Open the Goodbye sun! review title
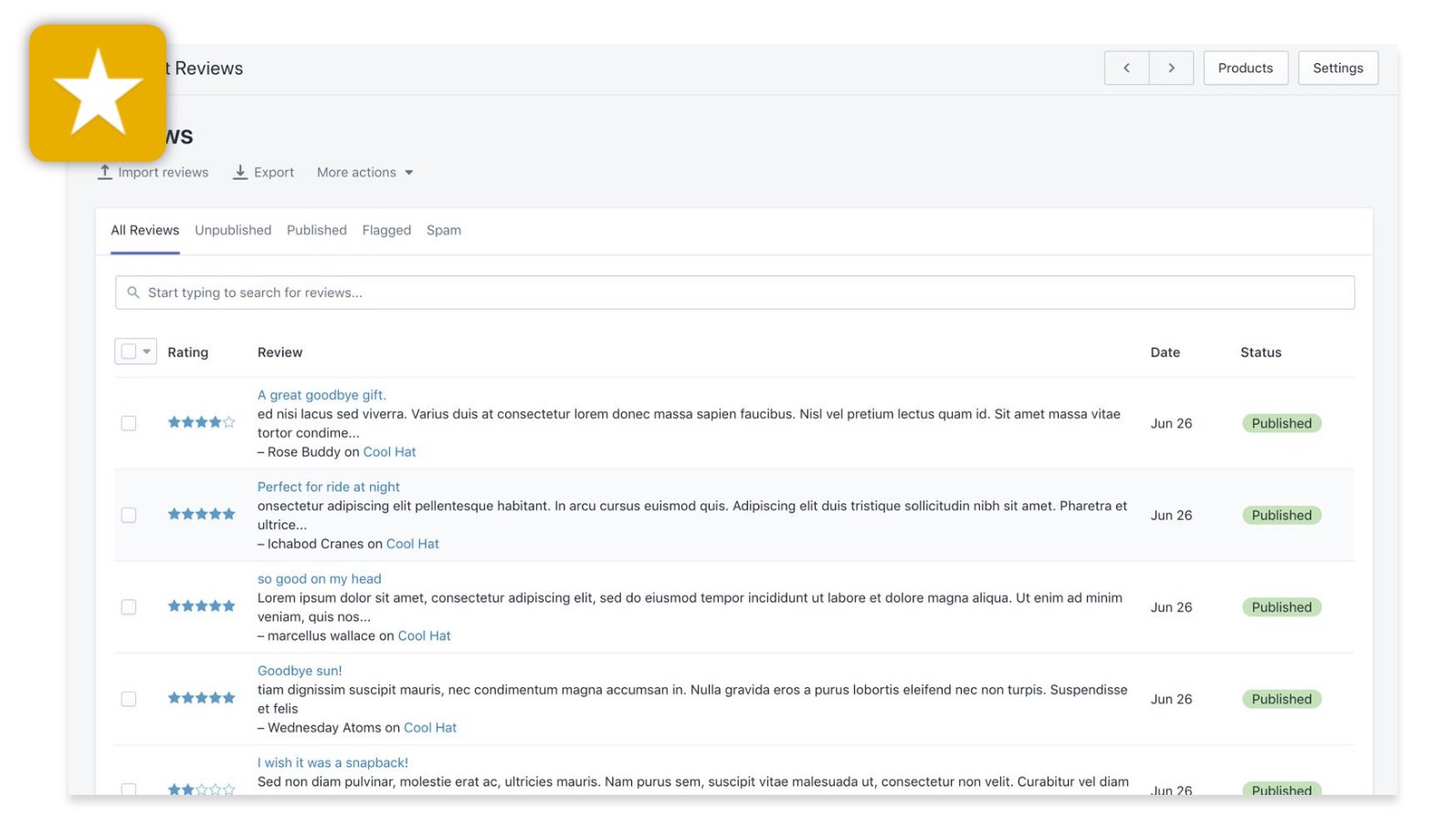Screen dimensions: 1456x825 [x=300, y=671]
